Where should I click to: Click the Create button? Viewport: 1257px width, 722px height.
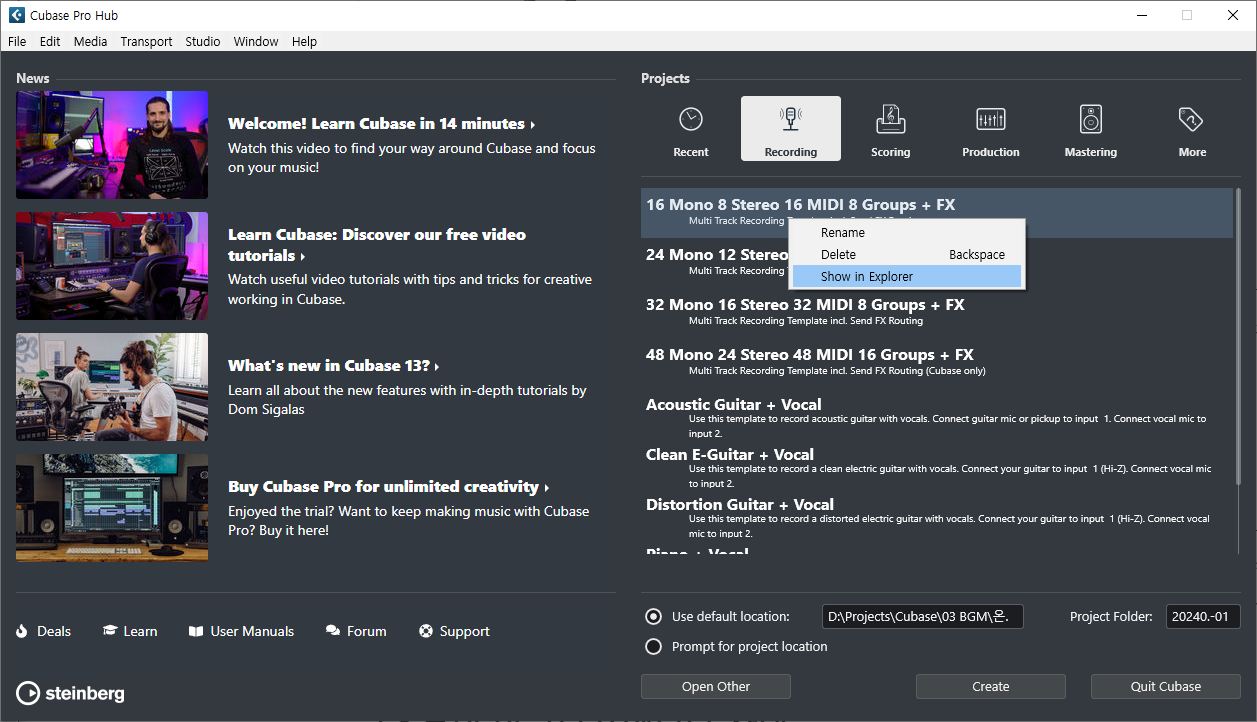991,687
